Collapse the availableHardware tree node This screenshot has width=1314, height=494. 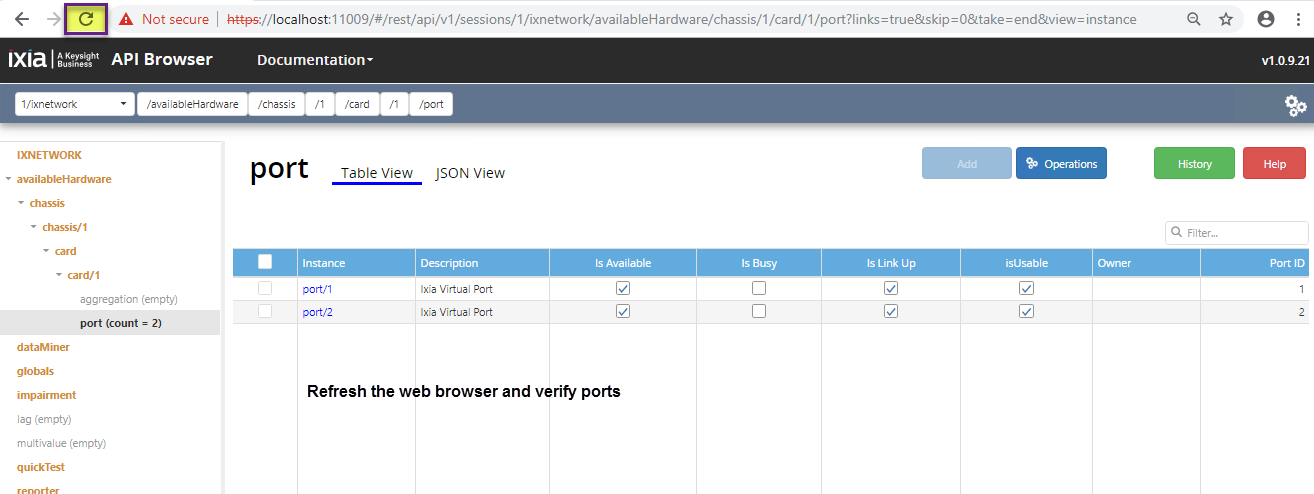[9, 179]
